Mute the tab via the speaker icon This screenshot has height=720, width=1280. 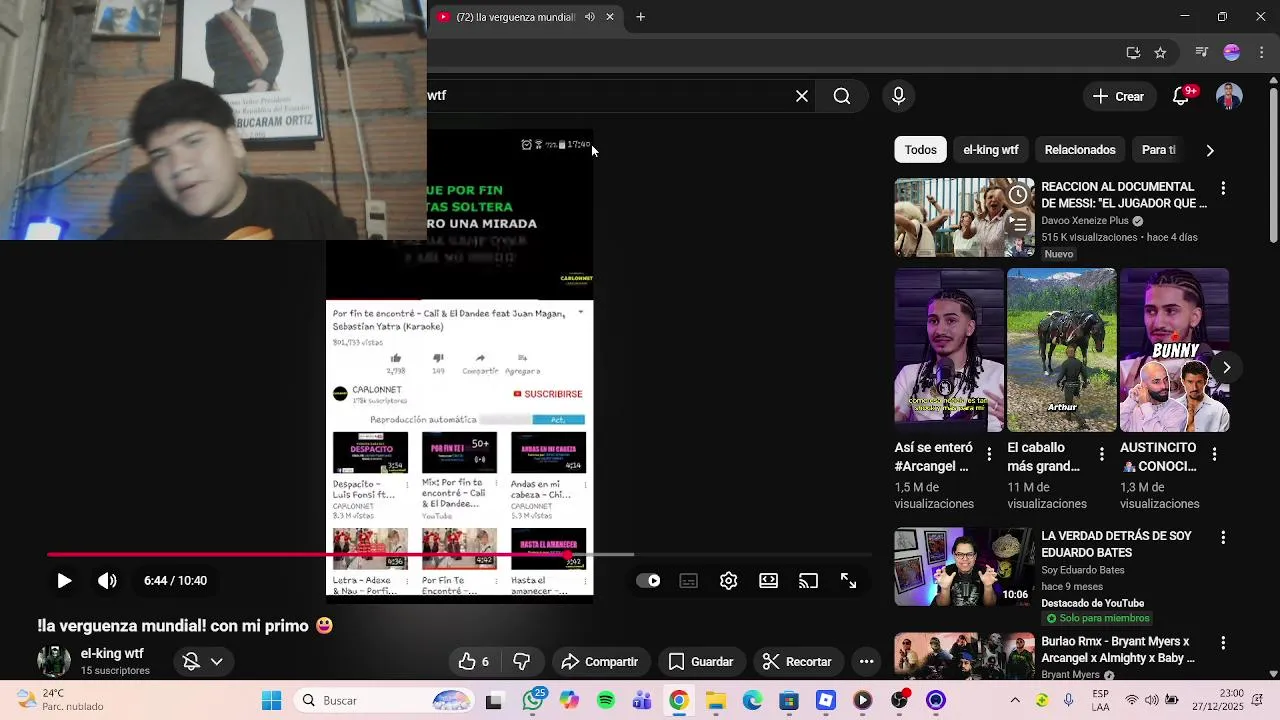590,17
